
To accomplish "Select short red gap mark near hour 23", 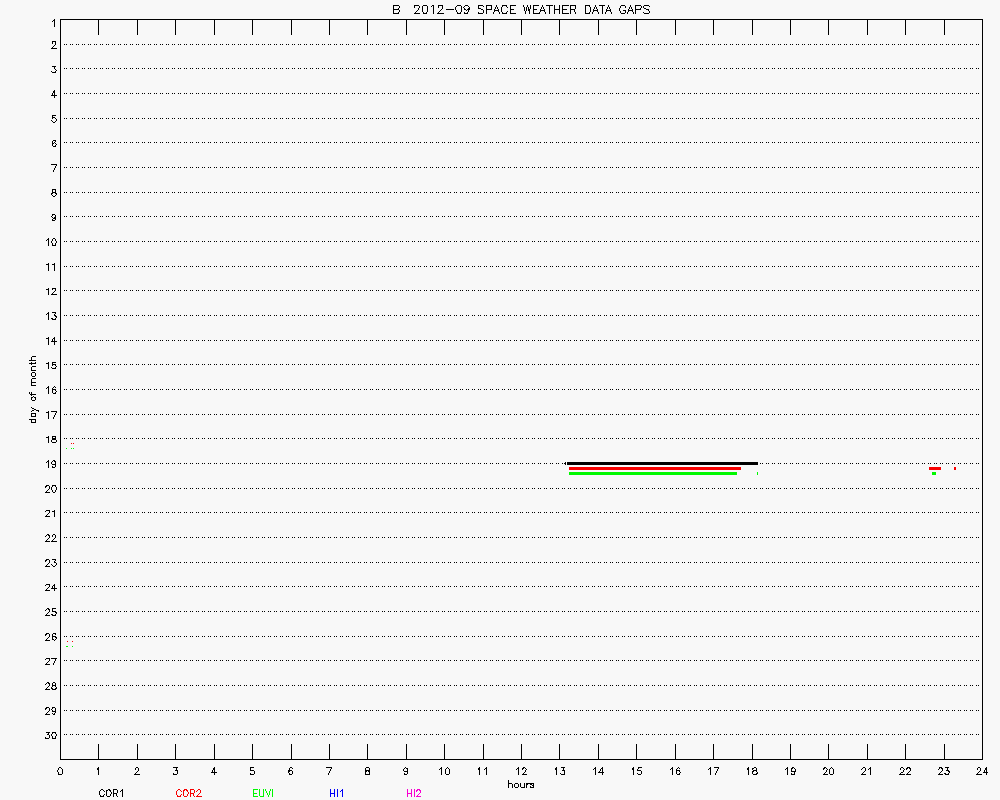I will 934,468.
